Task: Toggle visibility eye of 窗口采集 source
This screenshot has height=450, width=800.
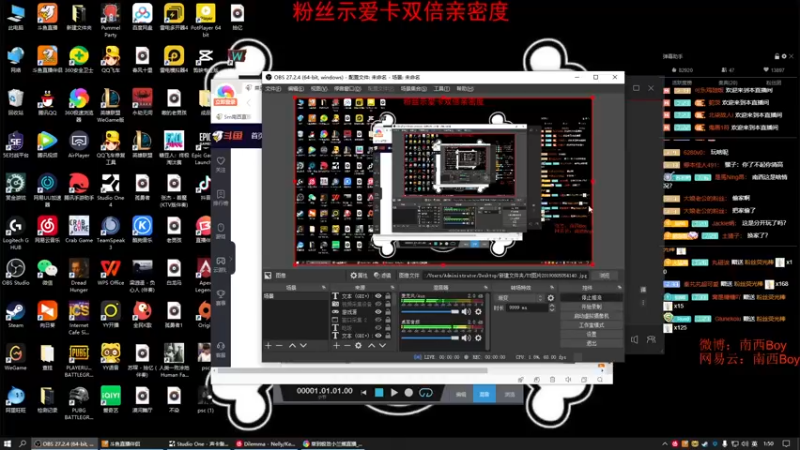Action: [x=378, y=320]
